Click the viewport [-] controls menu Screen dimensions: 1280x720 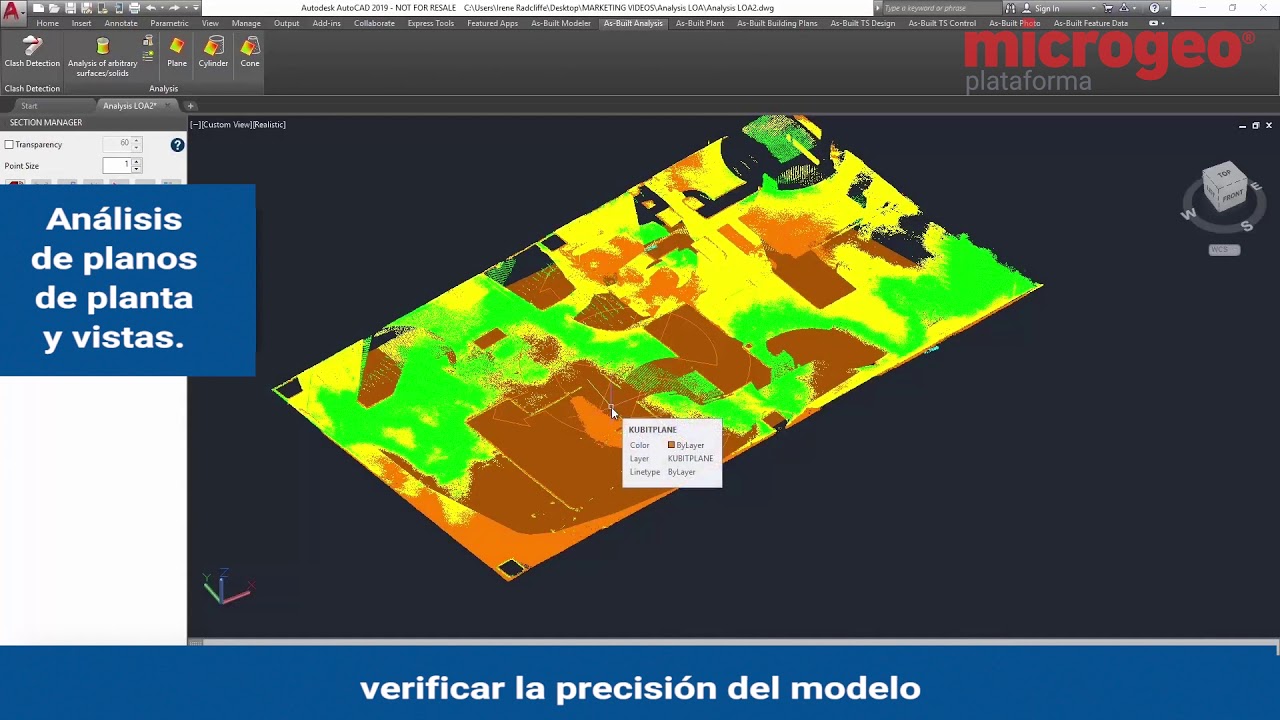195,125
